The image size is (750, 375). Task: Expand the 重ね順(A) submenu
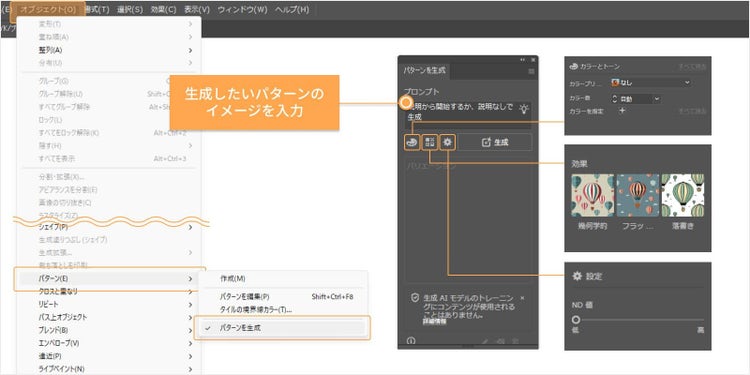click(x=109, y=37)
